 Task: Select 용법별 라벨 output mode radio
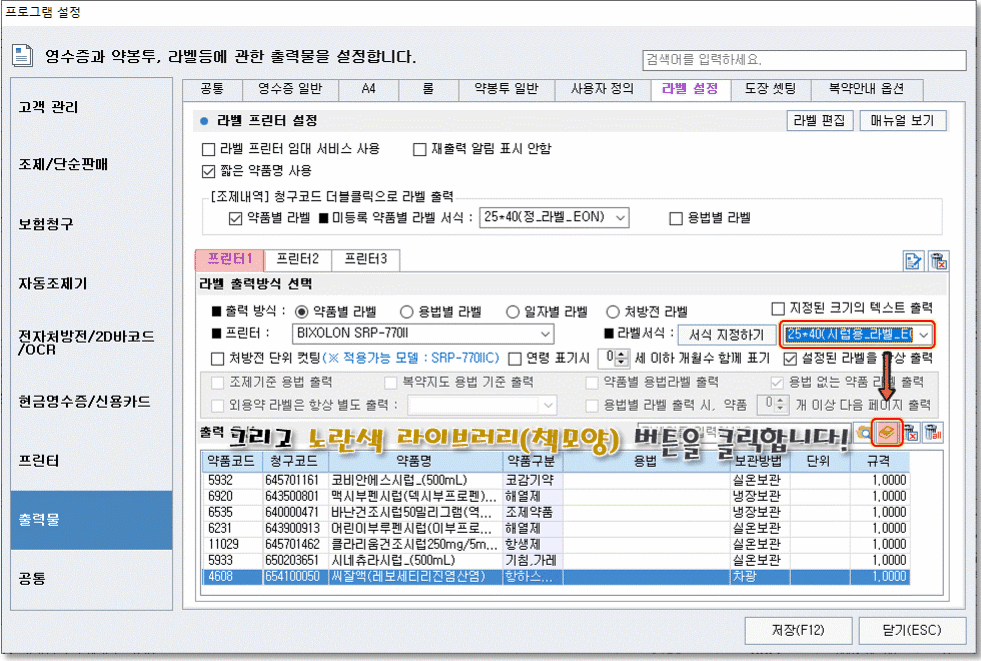click(x=407, y=311)
